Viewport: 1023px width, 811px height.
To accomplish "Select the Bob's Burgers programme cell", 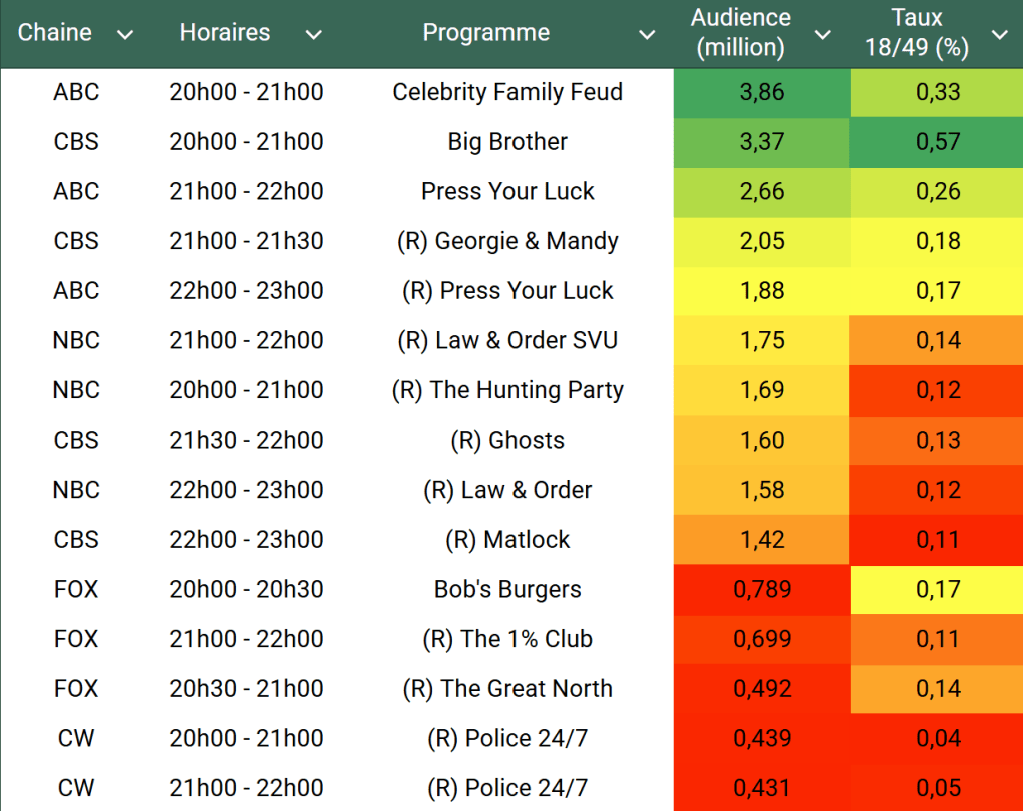I will coord(507,589).
